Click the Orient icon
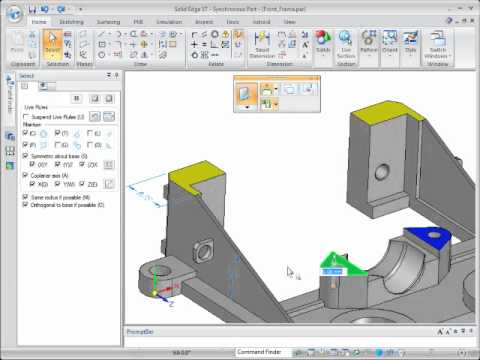480x360 pixels. [389, 39]
